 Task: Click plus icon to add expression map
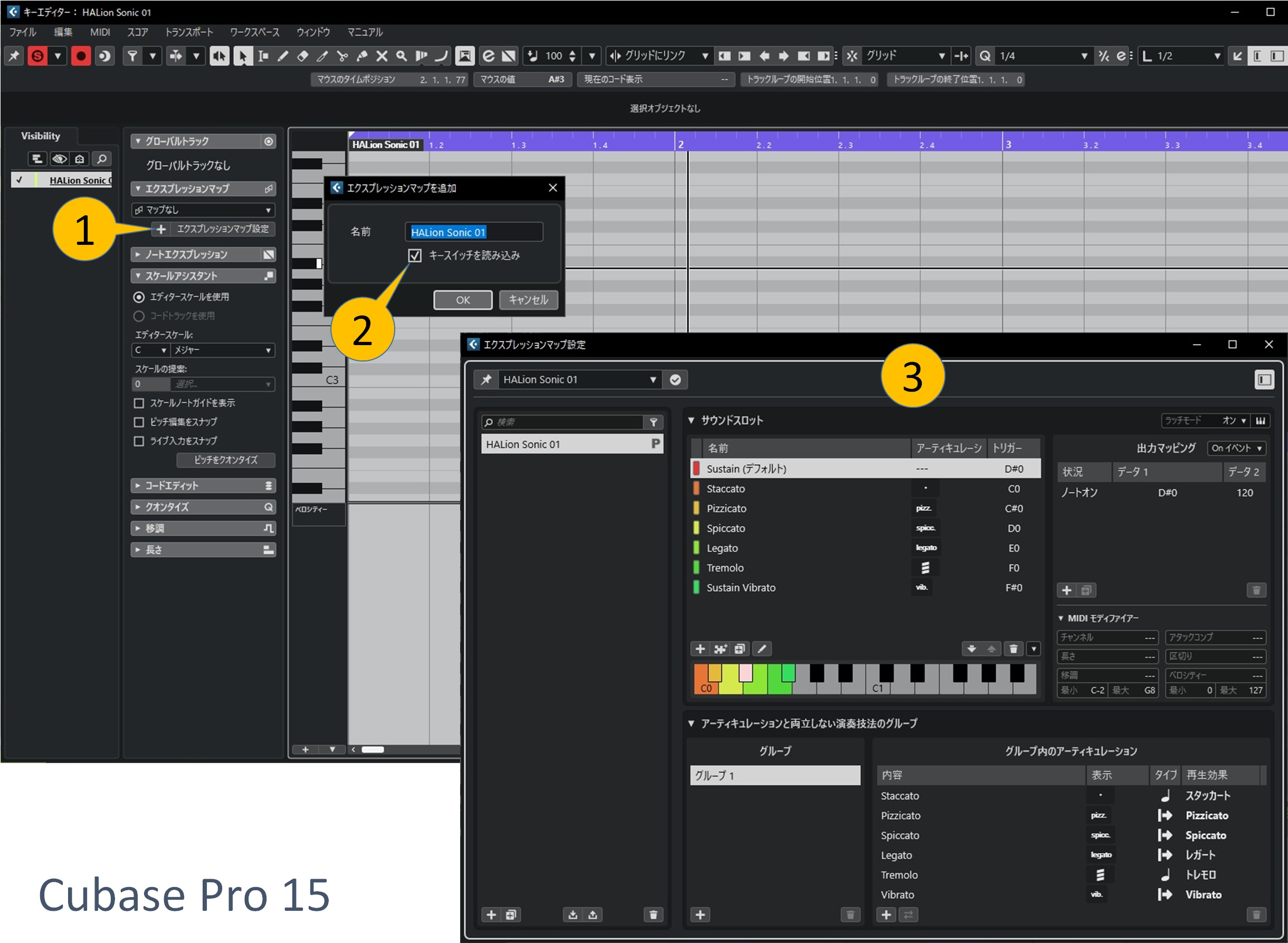pos(161,229)
